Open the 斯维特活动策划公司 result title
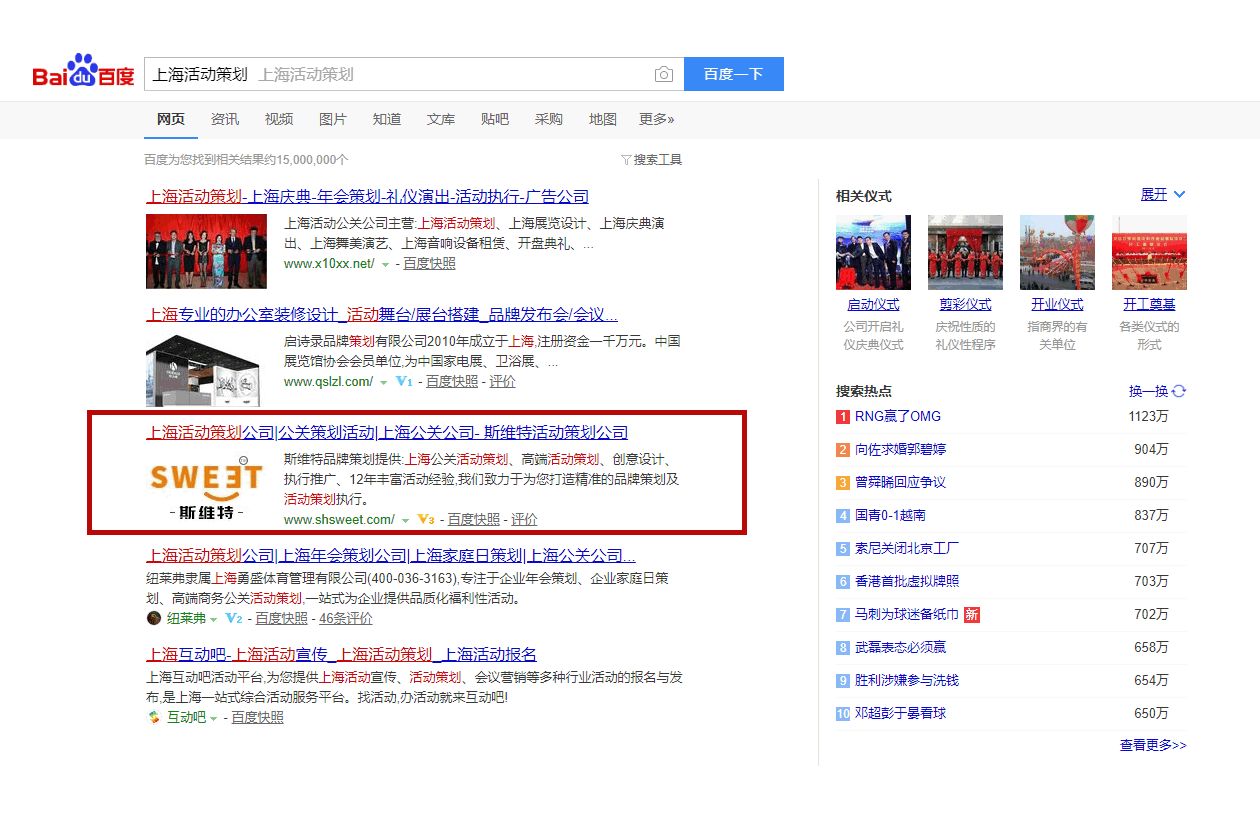 click(387, 433)
